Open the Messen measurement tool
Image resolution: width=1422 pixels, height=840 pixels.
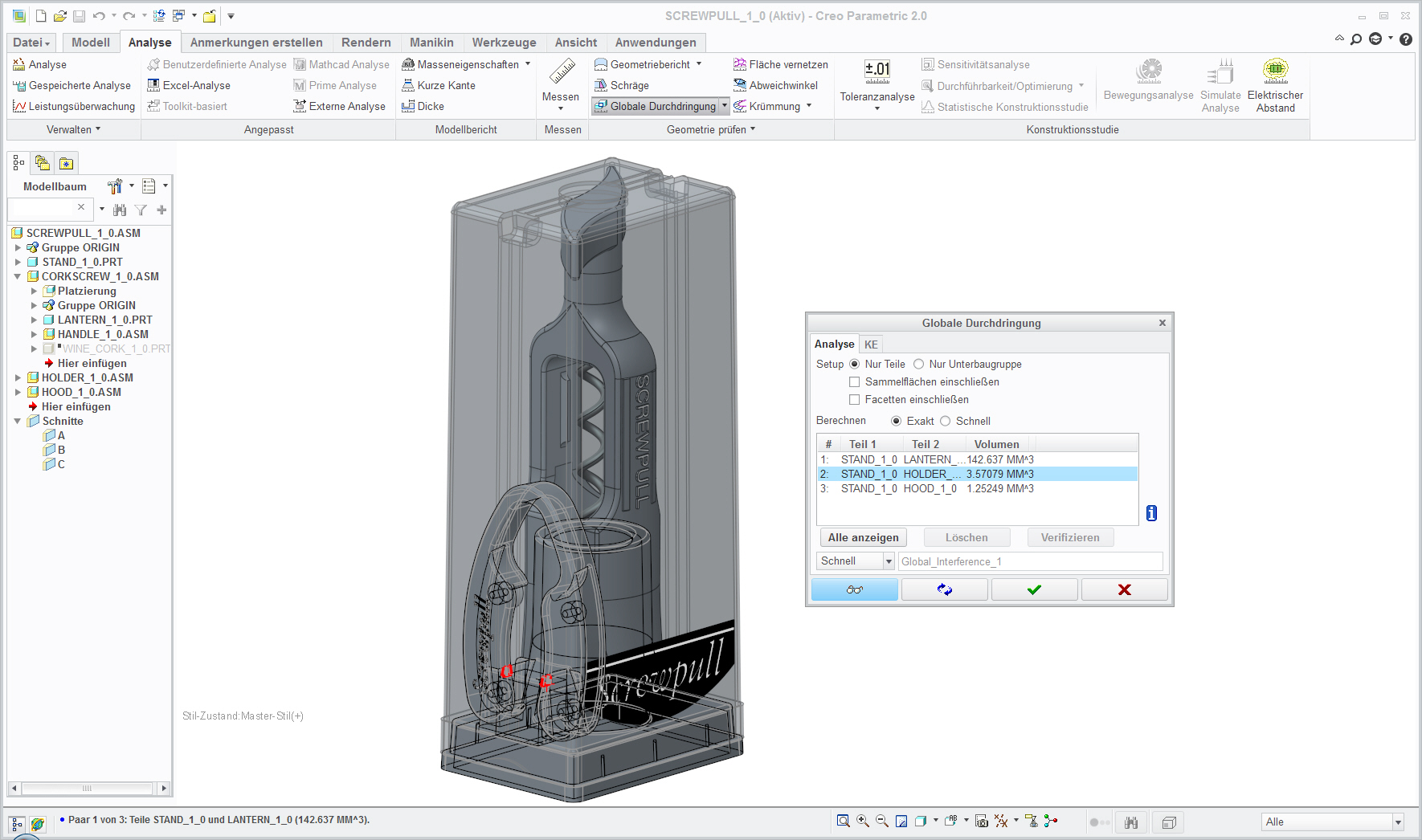point(560,83)
